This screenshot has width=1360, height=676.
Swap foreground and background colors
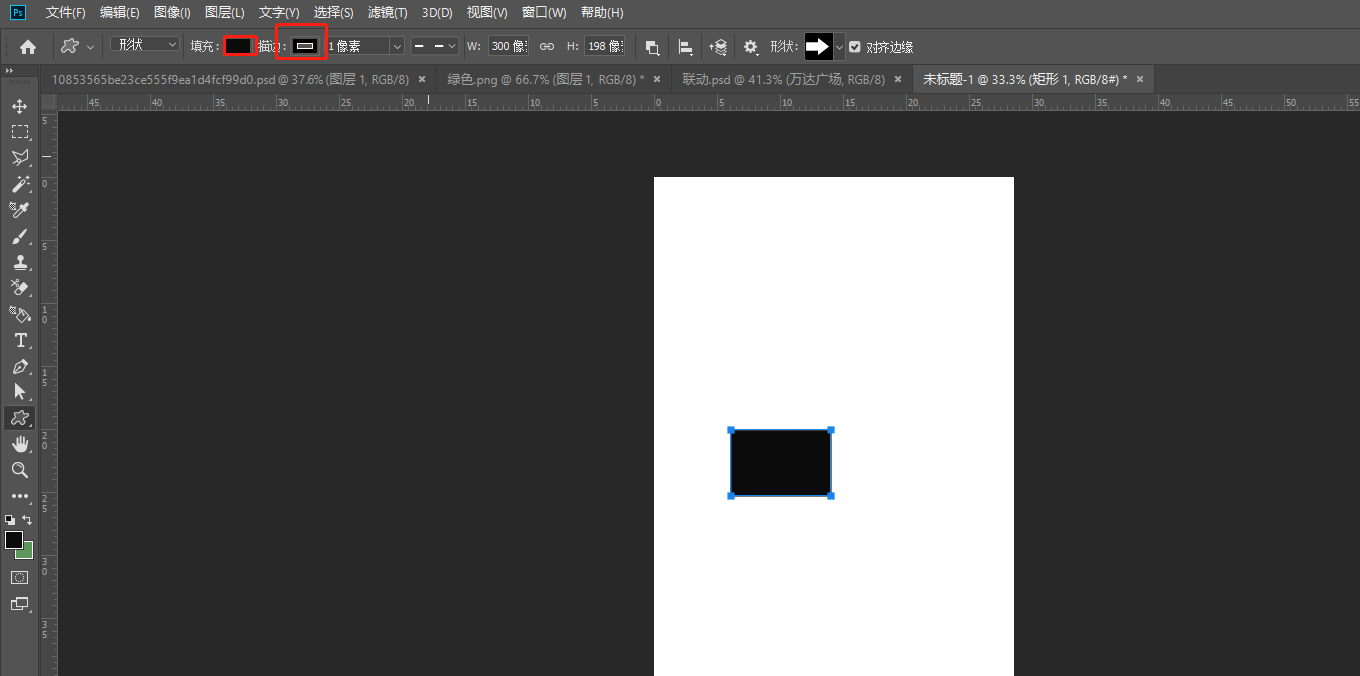tap(27, 520)
